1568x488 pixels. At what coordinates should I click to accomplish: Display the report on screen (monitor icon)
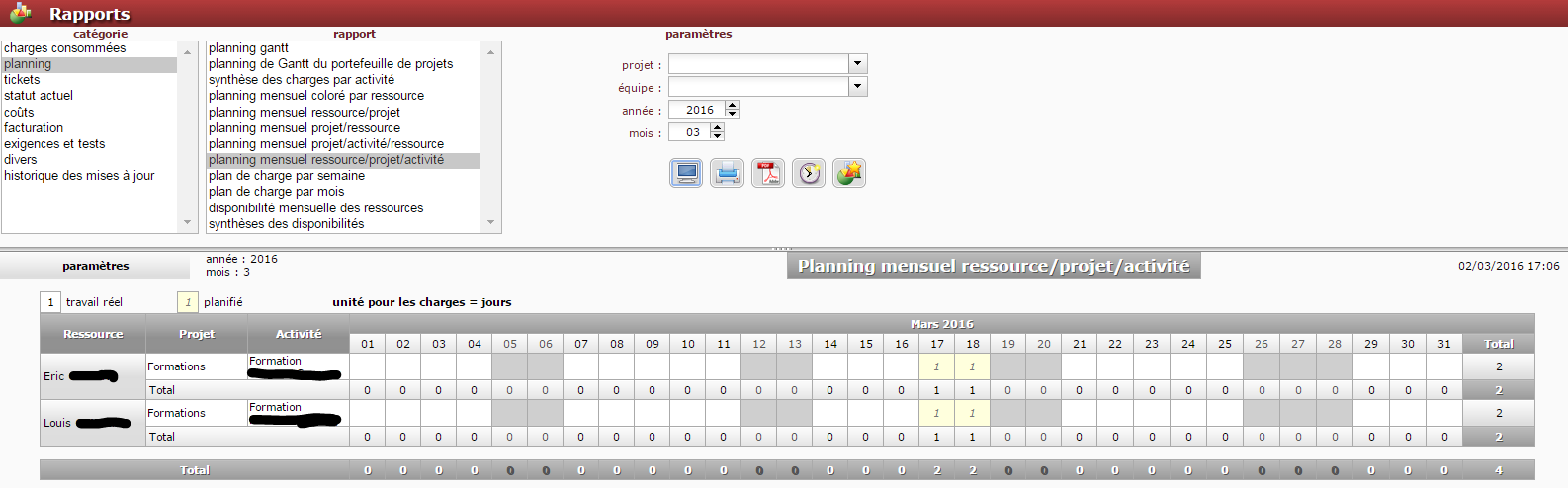[686, 173]
